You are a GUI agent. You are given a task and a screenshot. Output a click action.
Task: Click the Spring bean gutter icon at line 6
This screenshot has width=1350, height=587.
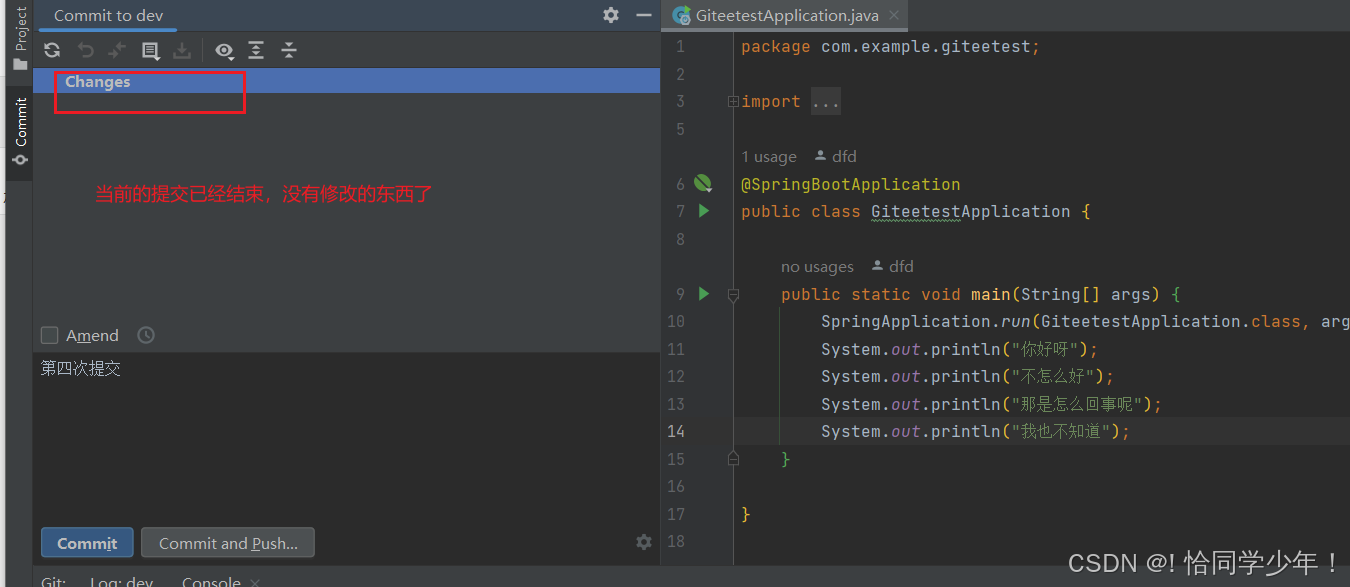coord(703,183)
